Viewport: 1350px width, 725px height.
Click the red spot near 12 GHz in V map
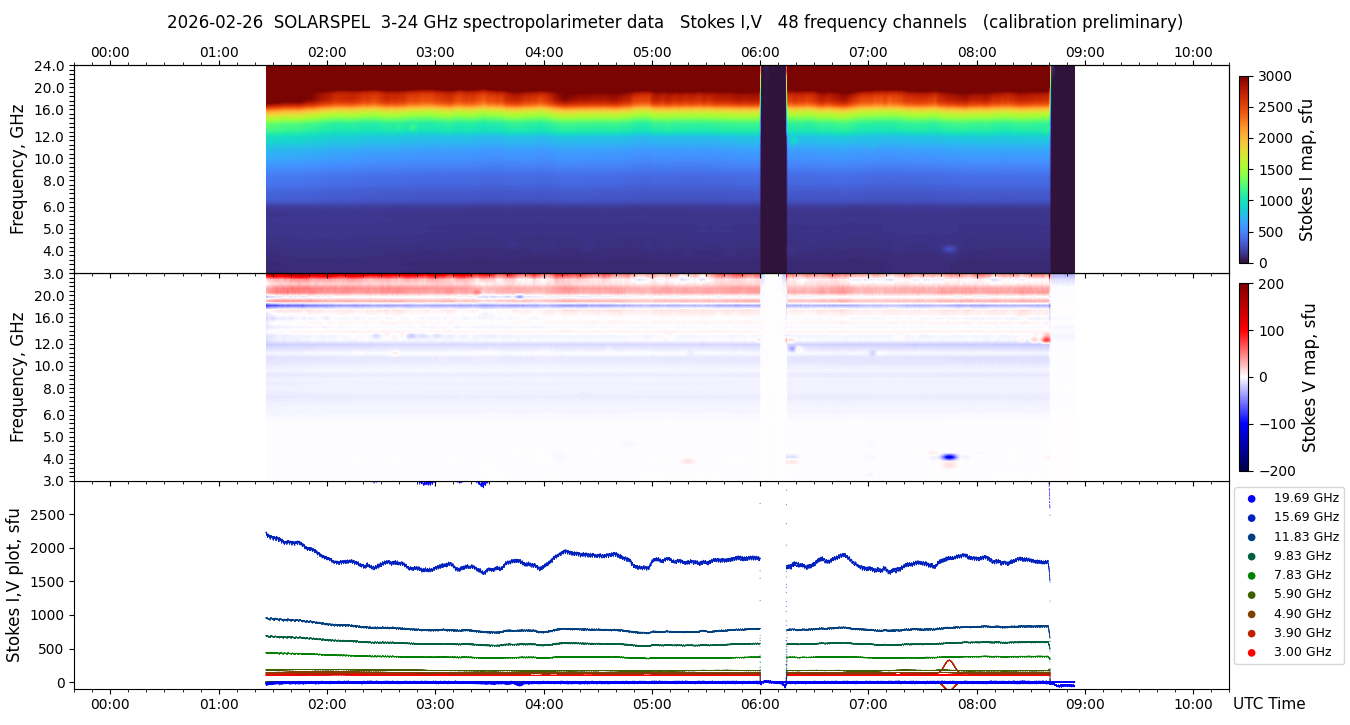[x=1046, y=339]
